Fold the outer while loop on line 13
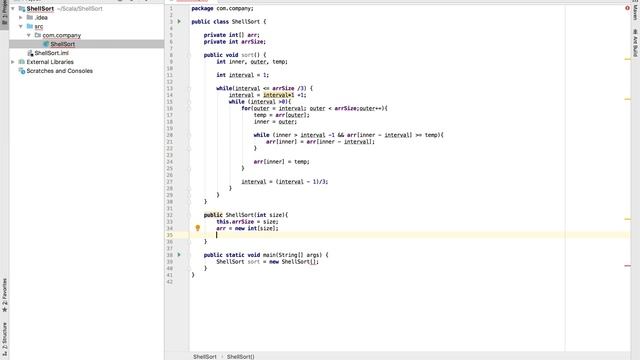 click(x=189, y=89)
